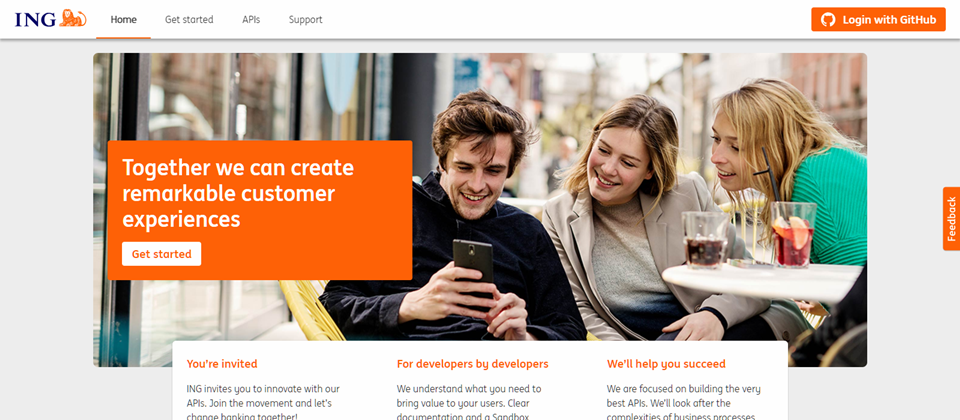Click the For developers by developers heading
Screen dimensions: 960x420
[473, 364]
